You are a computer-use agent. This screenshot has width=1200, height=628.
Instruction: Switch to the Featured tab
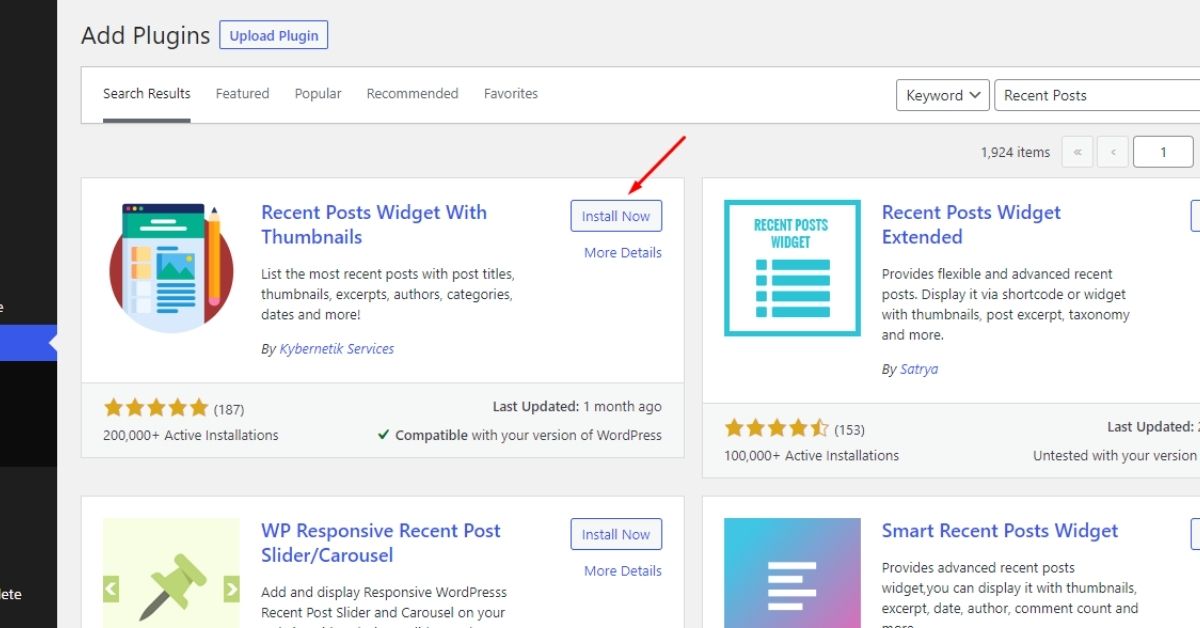coord(242,94)
